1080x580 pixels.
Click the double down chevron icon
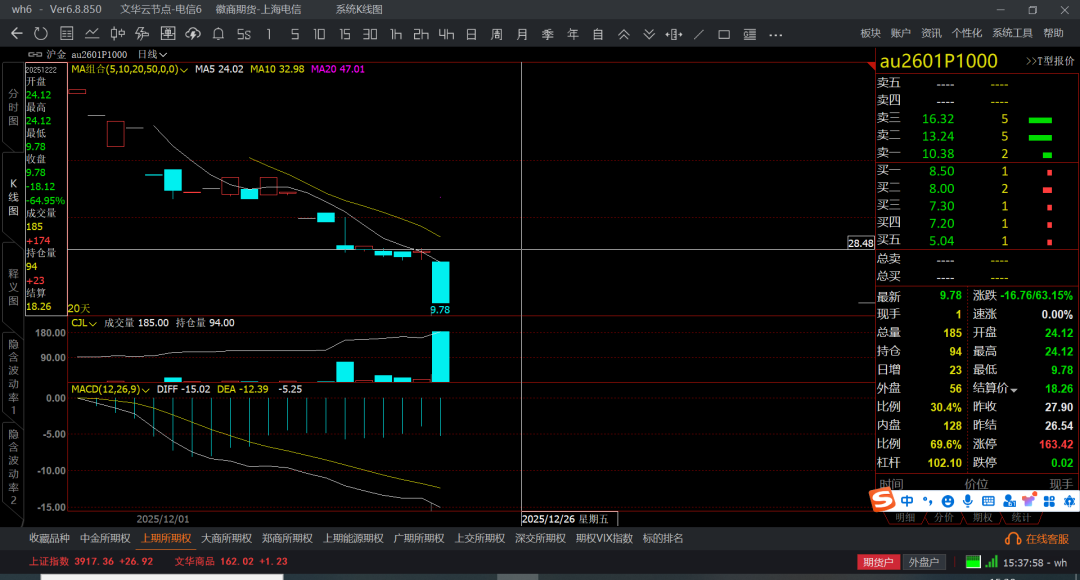click(x=649, y=34)
